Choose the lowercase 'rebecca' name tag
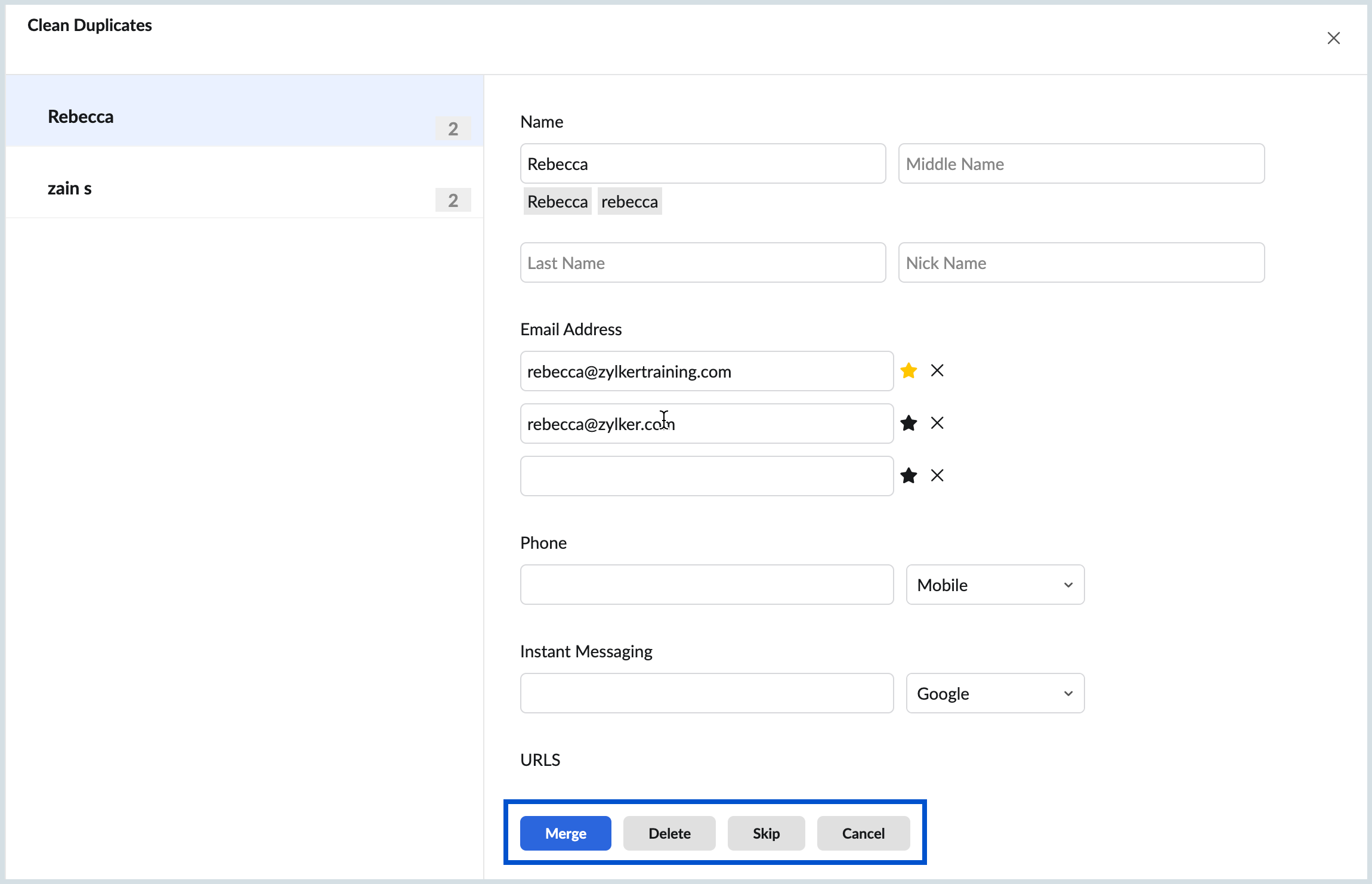 629,201
